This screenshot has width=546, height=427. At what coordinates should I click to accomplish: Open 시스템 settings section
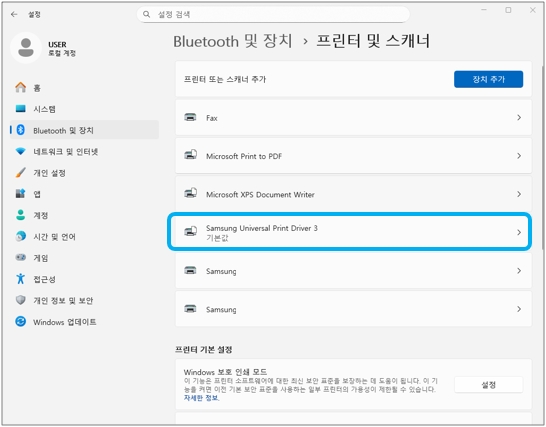tap(84, 109)
